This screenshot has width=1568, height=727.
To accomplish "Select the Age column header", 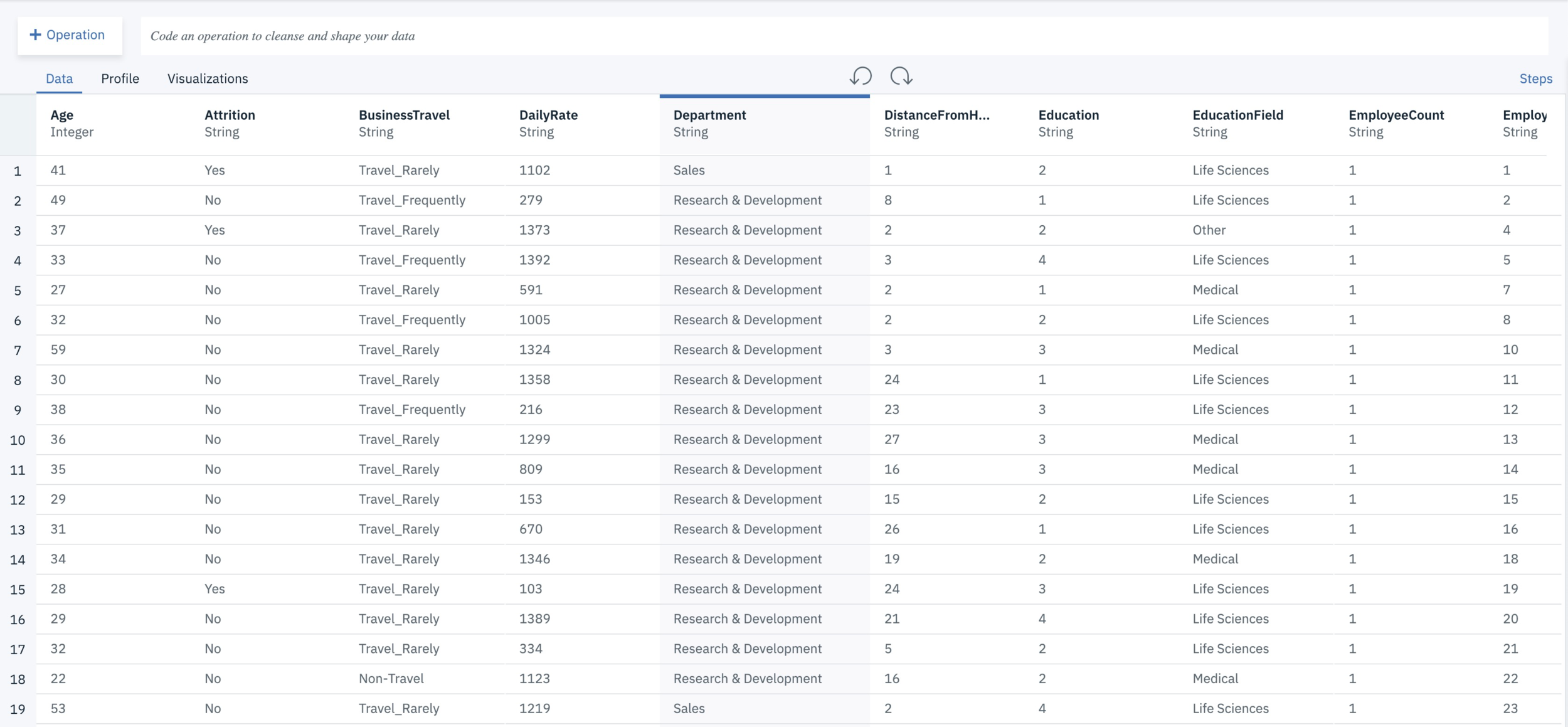I will click(62, 115).
